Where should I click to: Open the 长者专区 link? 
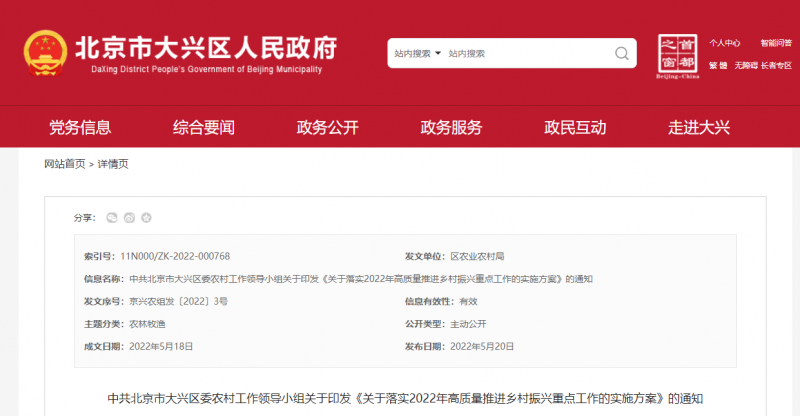click(776, 65)
